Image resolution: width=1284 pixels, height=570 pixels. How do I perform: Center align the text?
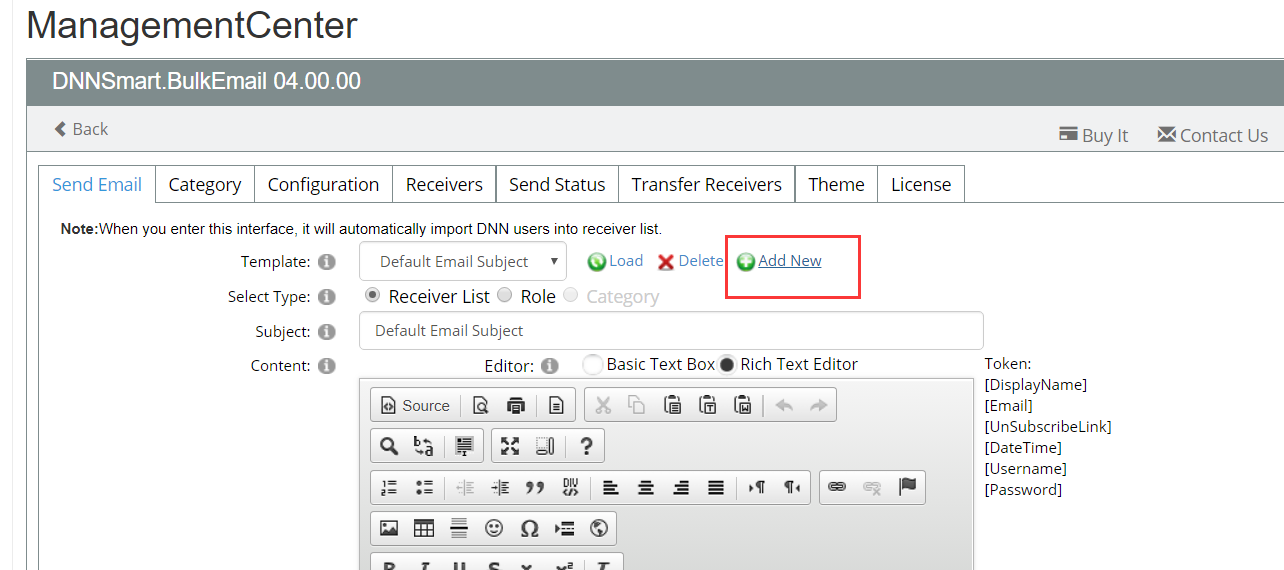[646, 487]
